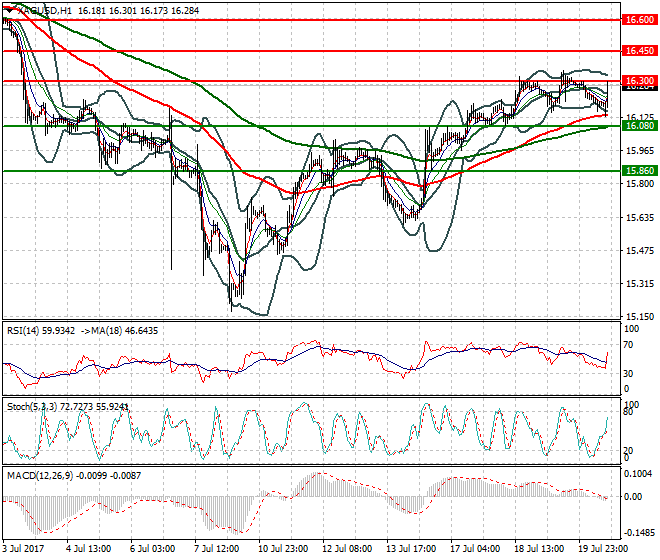Click the Stochastic level 20 scale value
The height and width of the screenshot is (560, 660).
click(628, 451)
